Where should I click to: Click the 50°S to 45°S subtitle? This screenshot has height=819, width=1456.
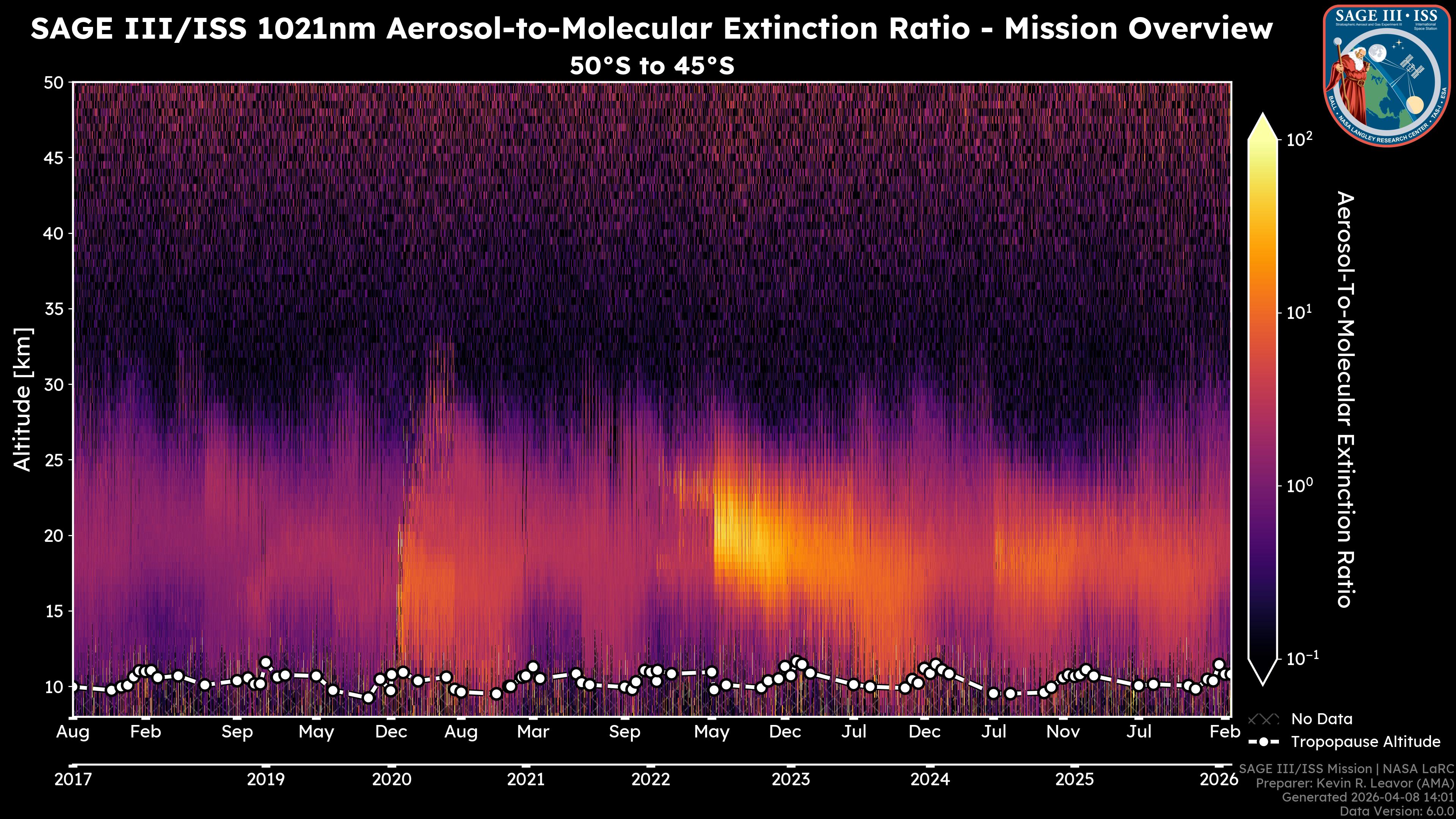click(x=652, y=66)
